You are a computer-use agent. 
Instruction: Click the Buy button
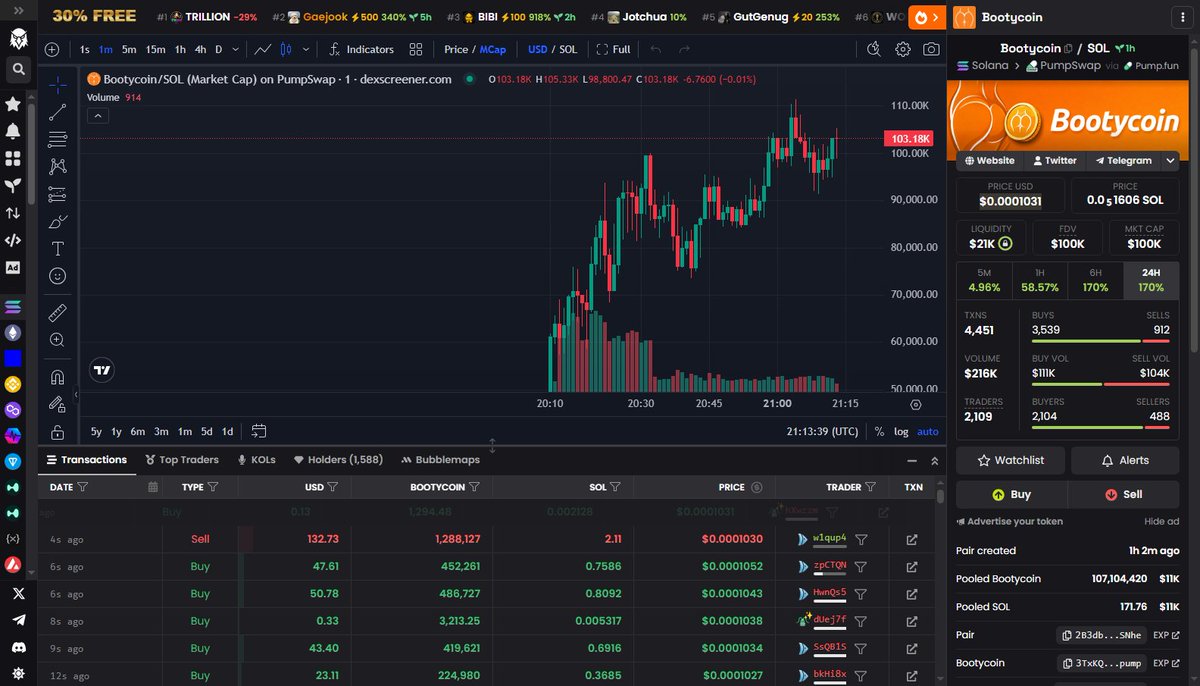tap(1011, 494)
